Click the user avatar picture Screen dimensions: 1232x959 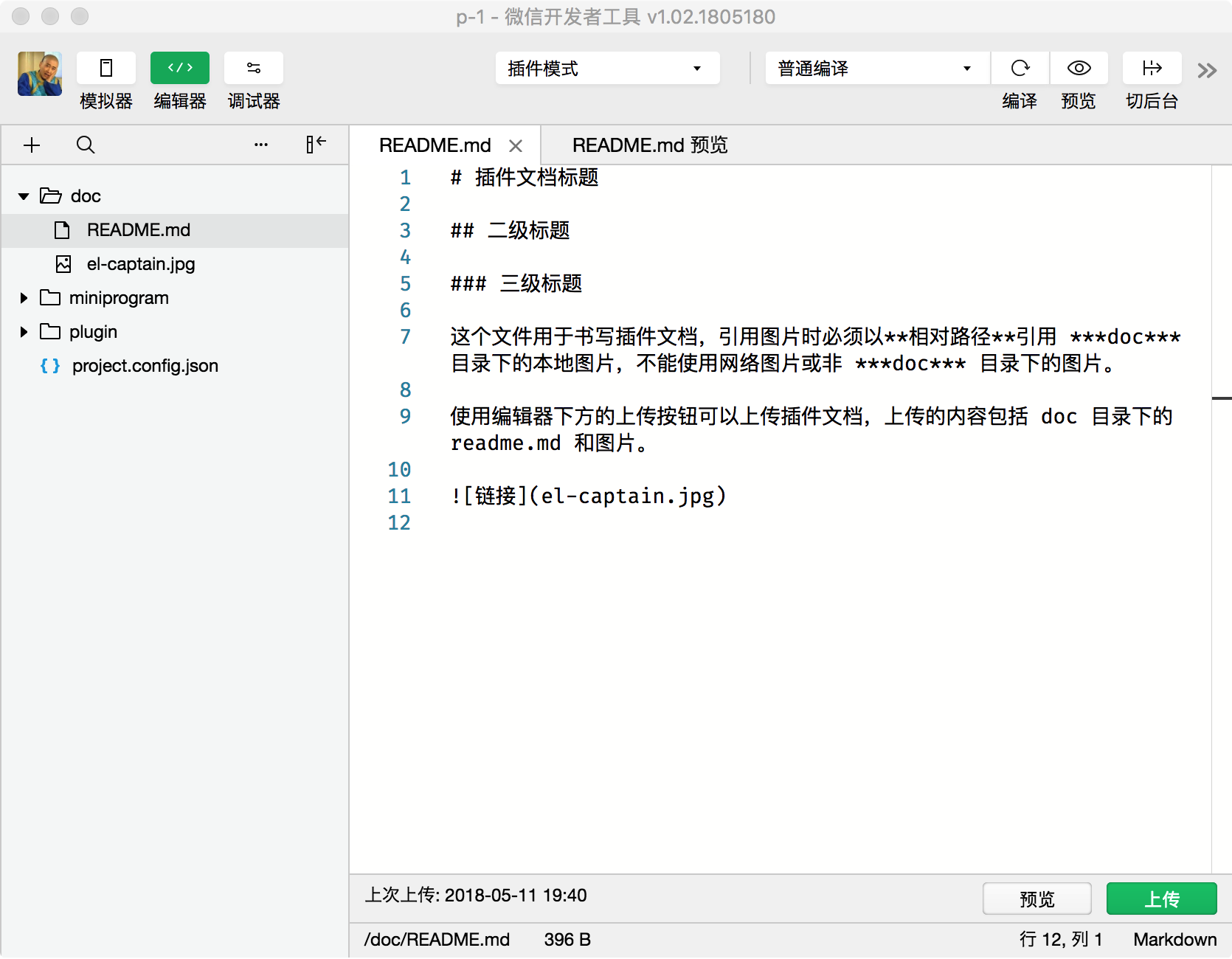[x=40, y=74]
